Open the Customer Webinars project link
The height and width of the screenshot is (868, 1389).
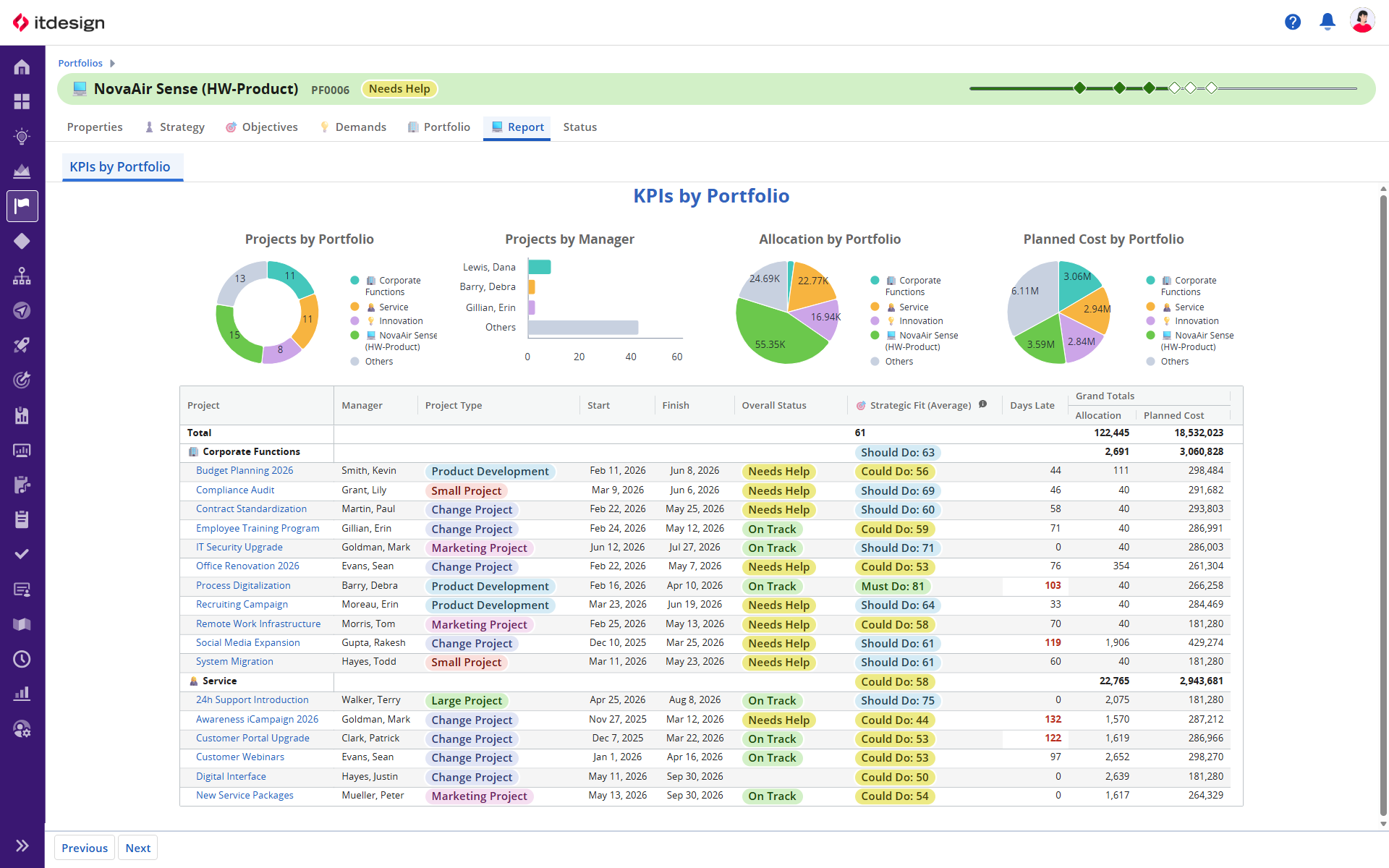click(x=240, y=757)
